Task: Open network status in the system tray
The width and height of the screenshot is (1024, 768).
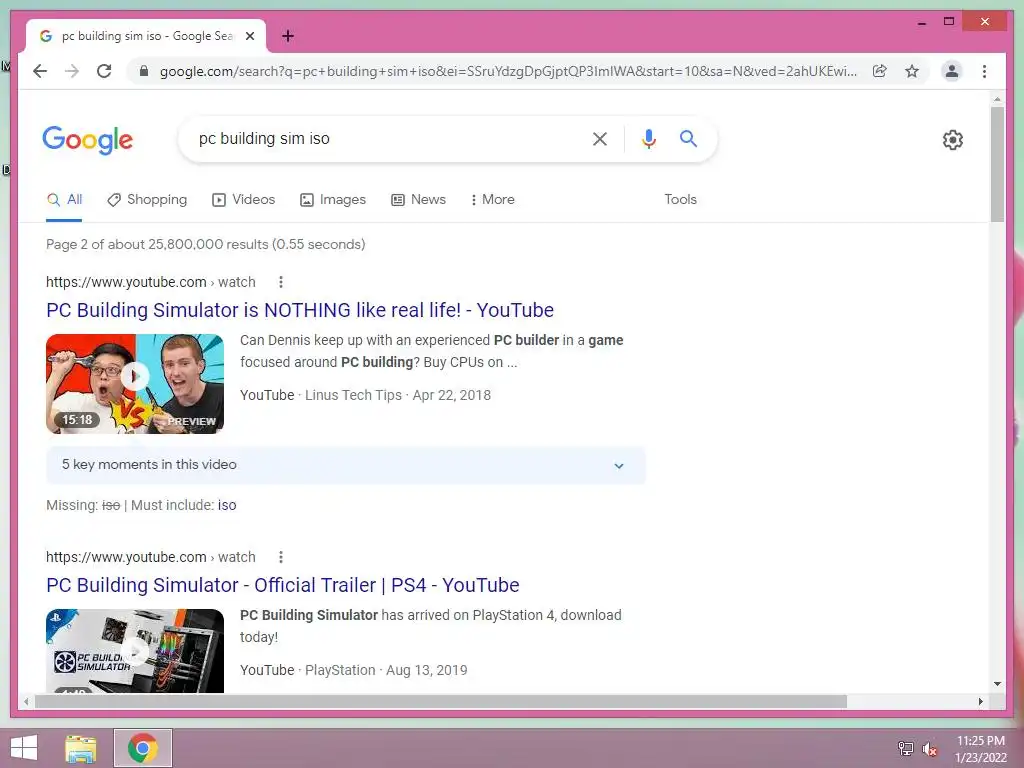Action: pyautogui.click(x=905, y=748)
